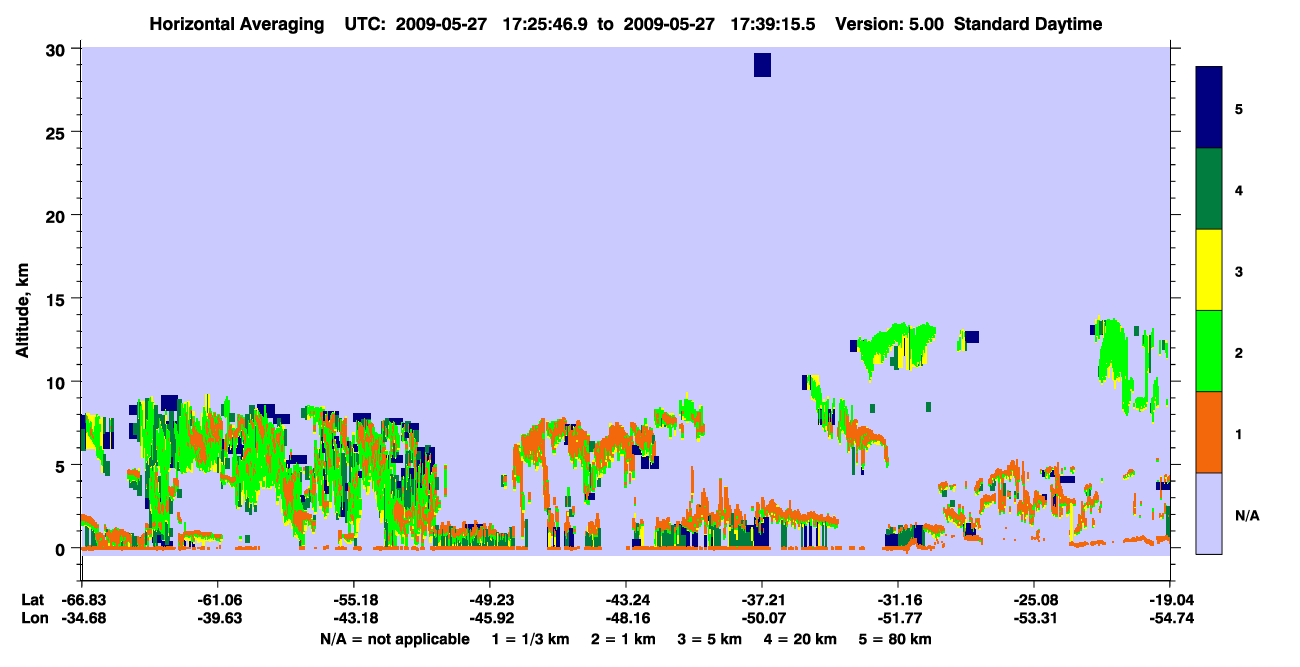
Task: Click the latitude value -66.83
Action: click(x=82, y=600)
